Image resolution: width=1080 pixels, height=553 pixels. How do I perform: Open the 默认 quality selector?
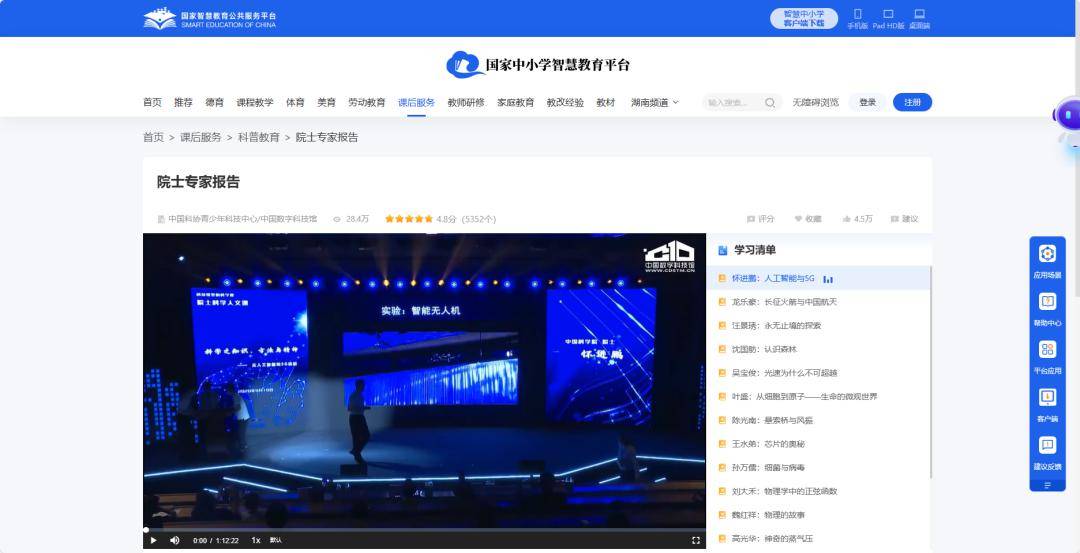tap(276, 541)
